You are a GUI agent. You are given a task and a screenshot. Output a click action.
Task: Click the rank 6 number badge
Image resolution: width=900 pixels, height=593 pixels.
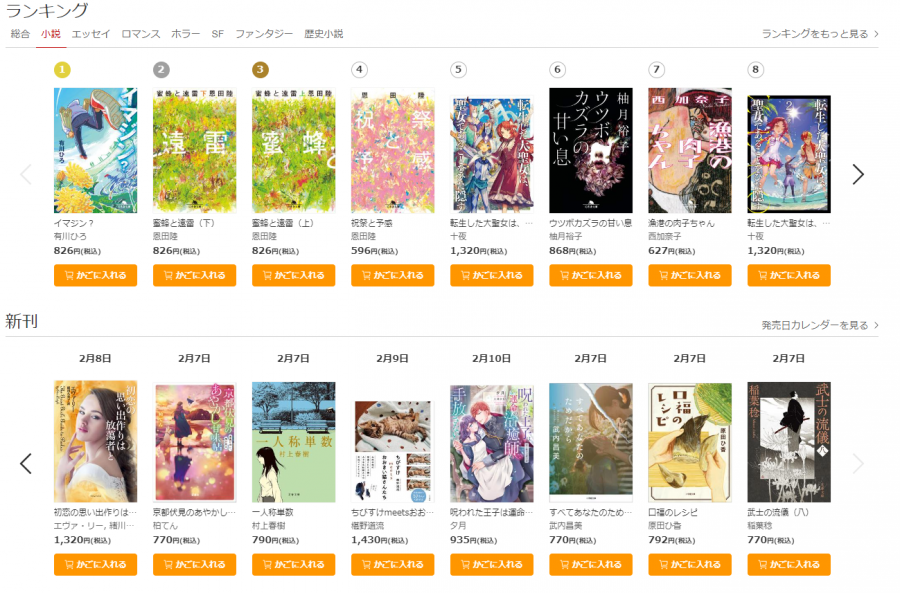click(x=557, y=70)
